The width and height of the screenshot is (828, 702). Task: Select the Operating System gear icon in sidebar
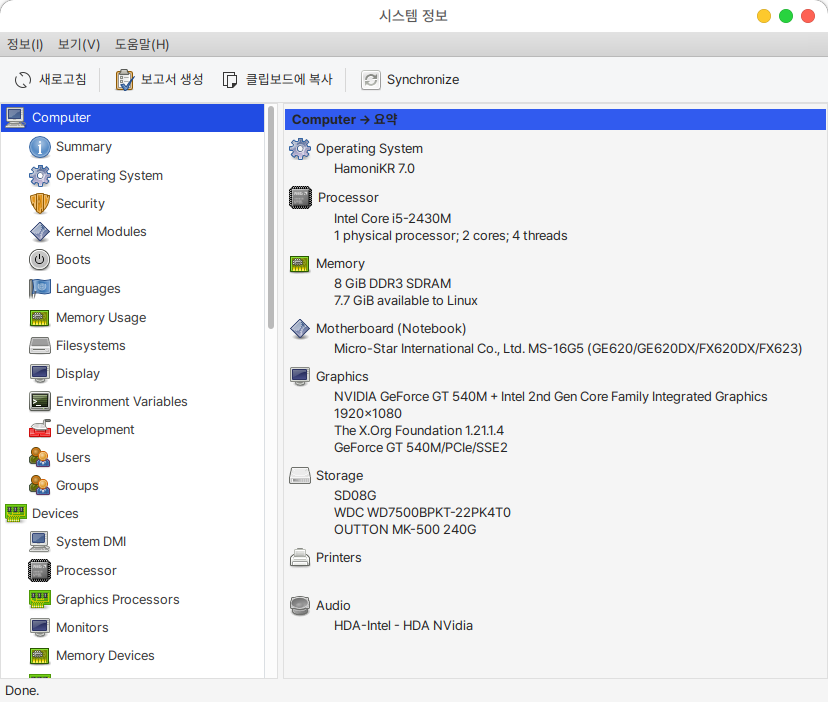(x=39, y=175)
